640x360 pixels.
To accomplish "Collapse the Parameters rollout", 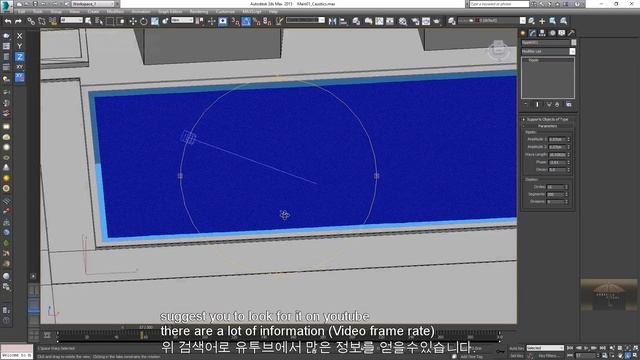I will coord(547,126).
